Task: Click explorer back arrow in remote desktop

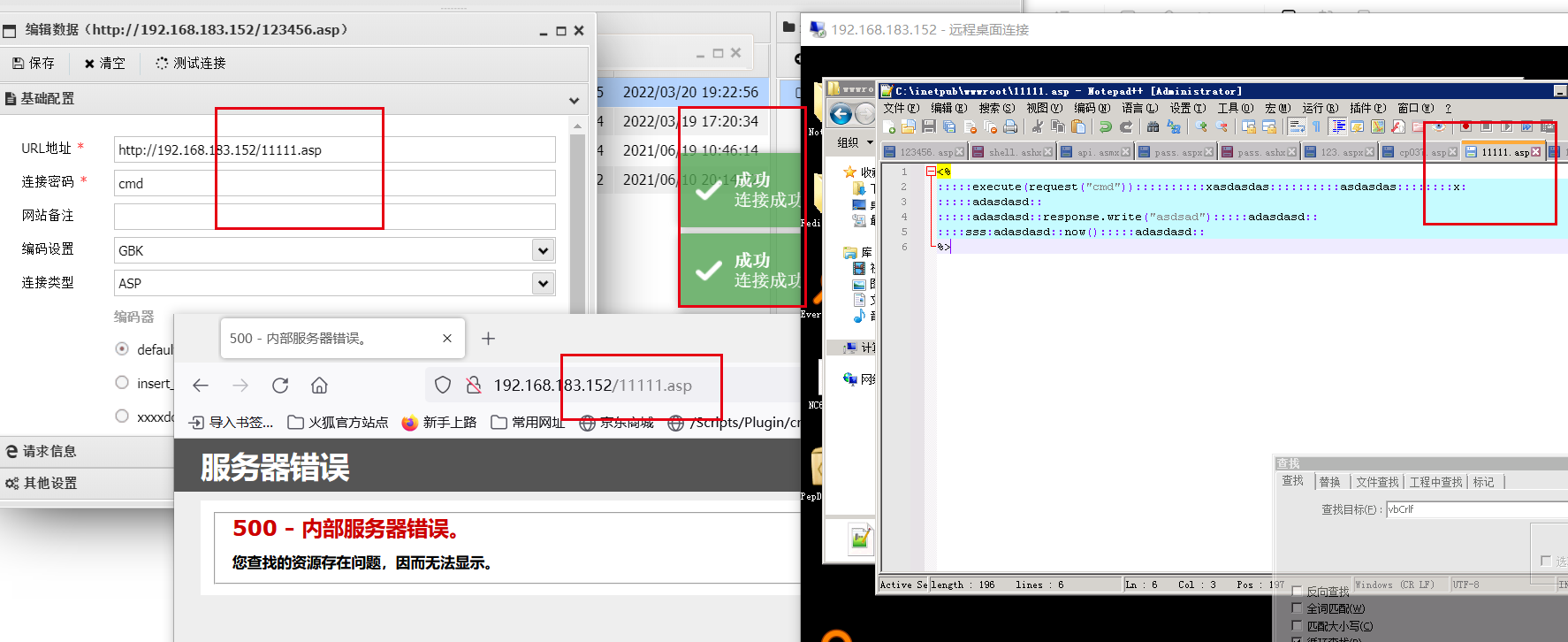Action: click(x=841, y=113)
